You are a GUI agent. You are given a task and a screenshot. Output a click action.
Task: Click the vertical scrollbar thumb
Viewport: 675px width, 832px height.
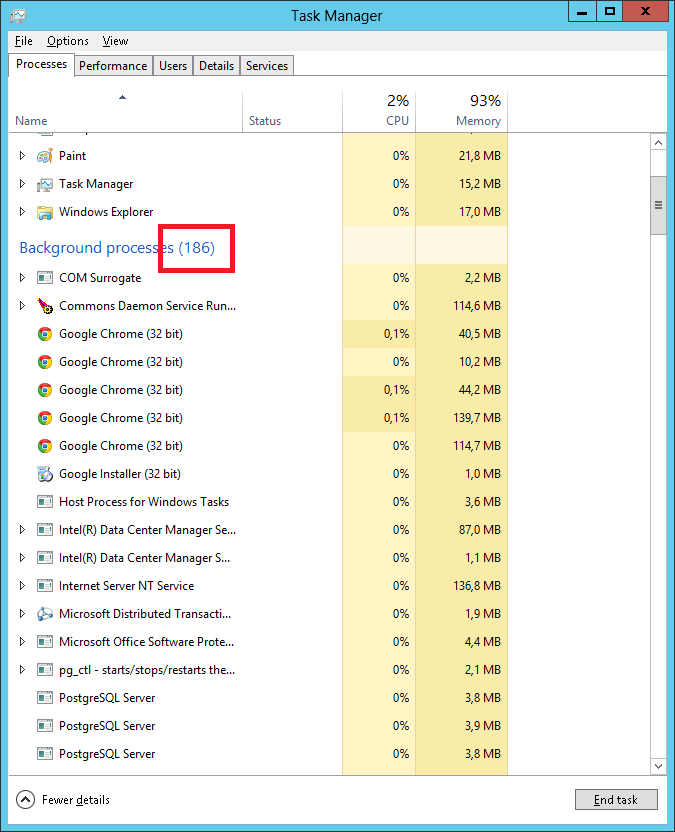pos(658,205)
